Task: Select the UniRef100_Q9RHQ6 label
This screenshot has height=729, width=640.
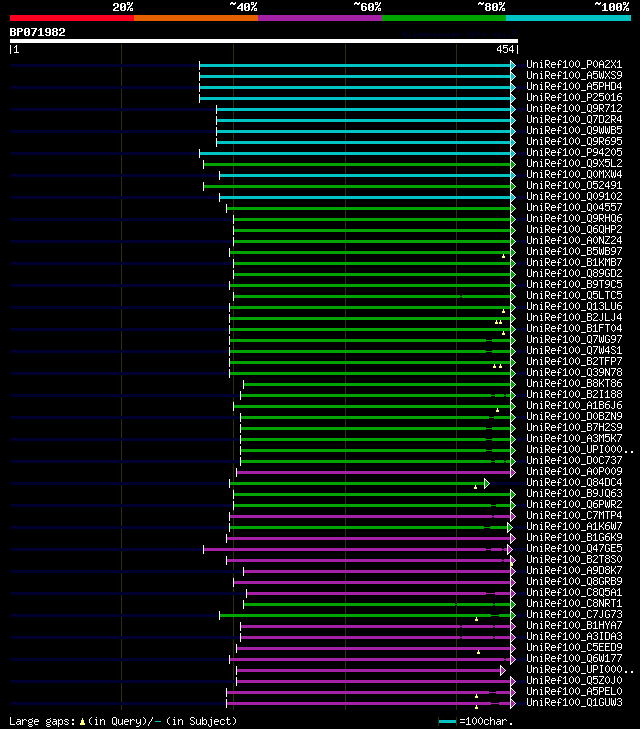Action: (574, 219)
